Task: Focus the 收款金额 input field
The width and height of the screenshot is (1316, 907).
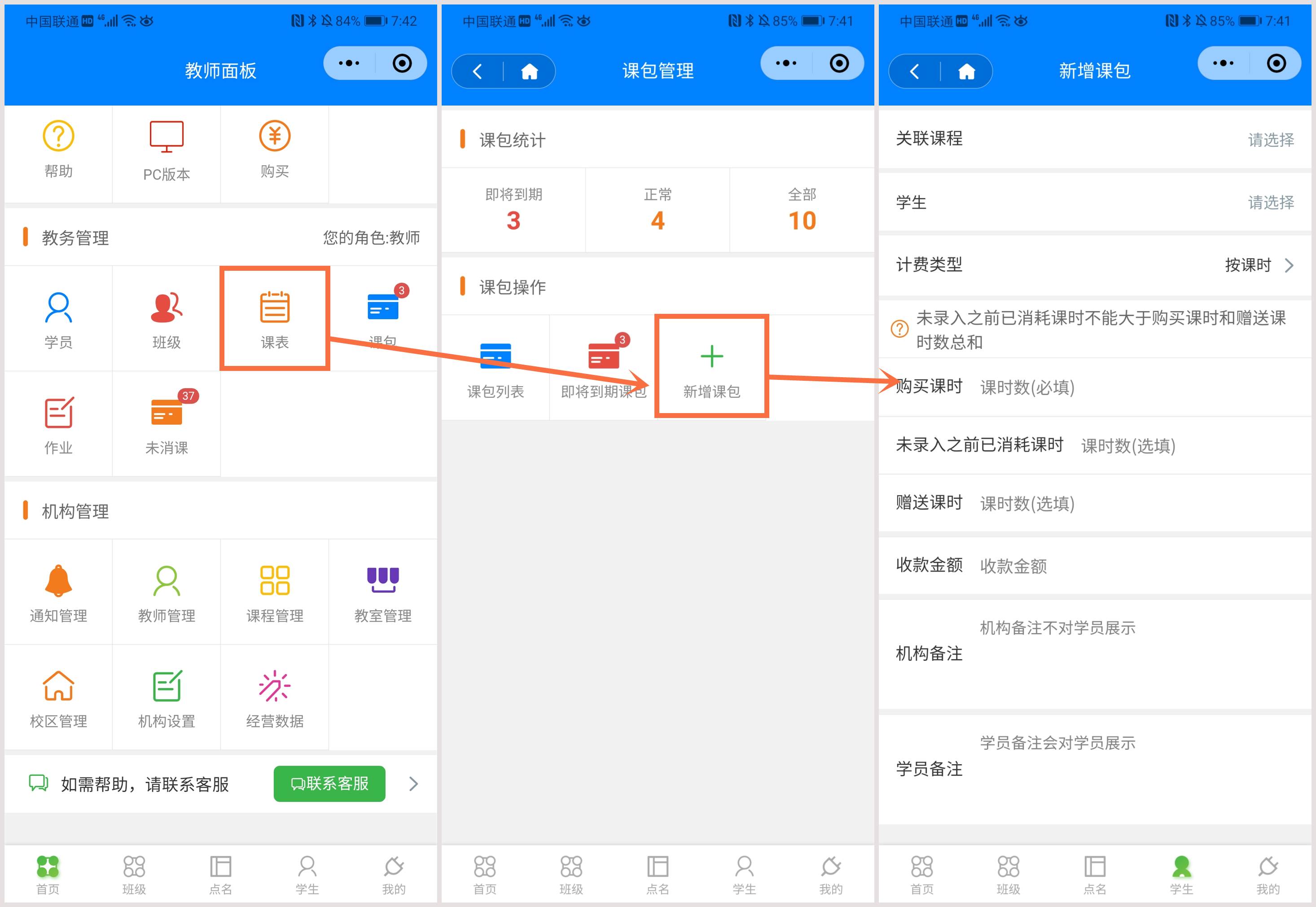Action: [x=1136, y=566]
